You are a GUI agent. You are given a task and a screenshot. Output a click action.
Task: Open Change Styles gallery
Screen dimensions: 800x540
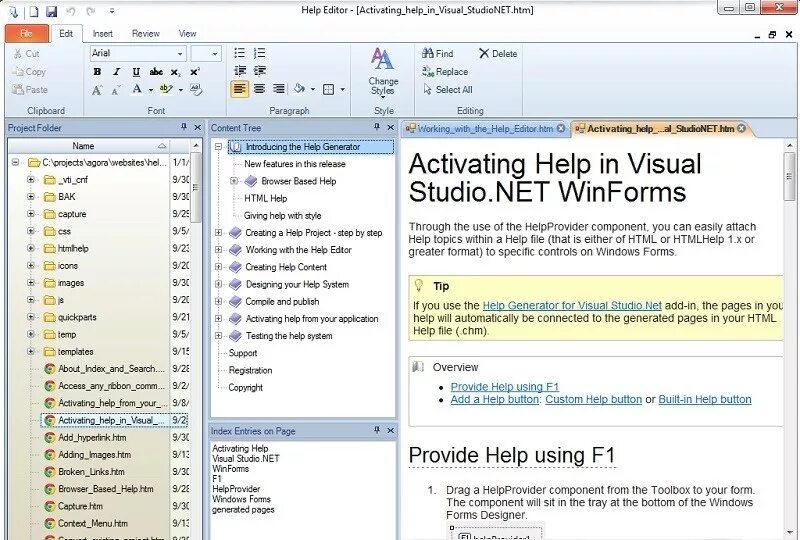click(383, 71)
